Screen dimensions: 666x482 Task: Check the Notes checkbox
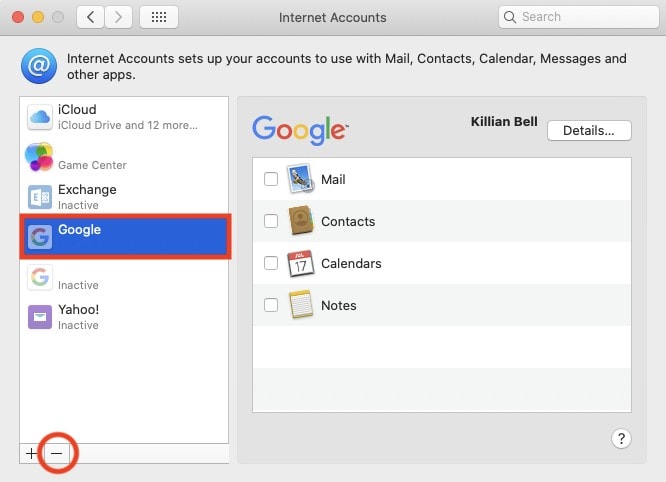(271, 306)
